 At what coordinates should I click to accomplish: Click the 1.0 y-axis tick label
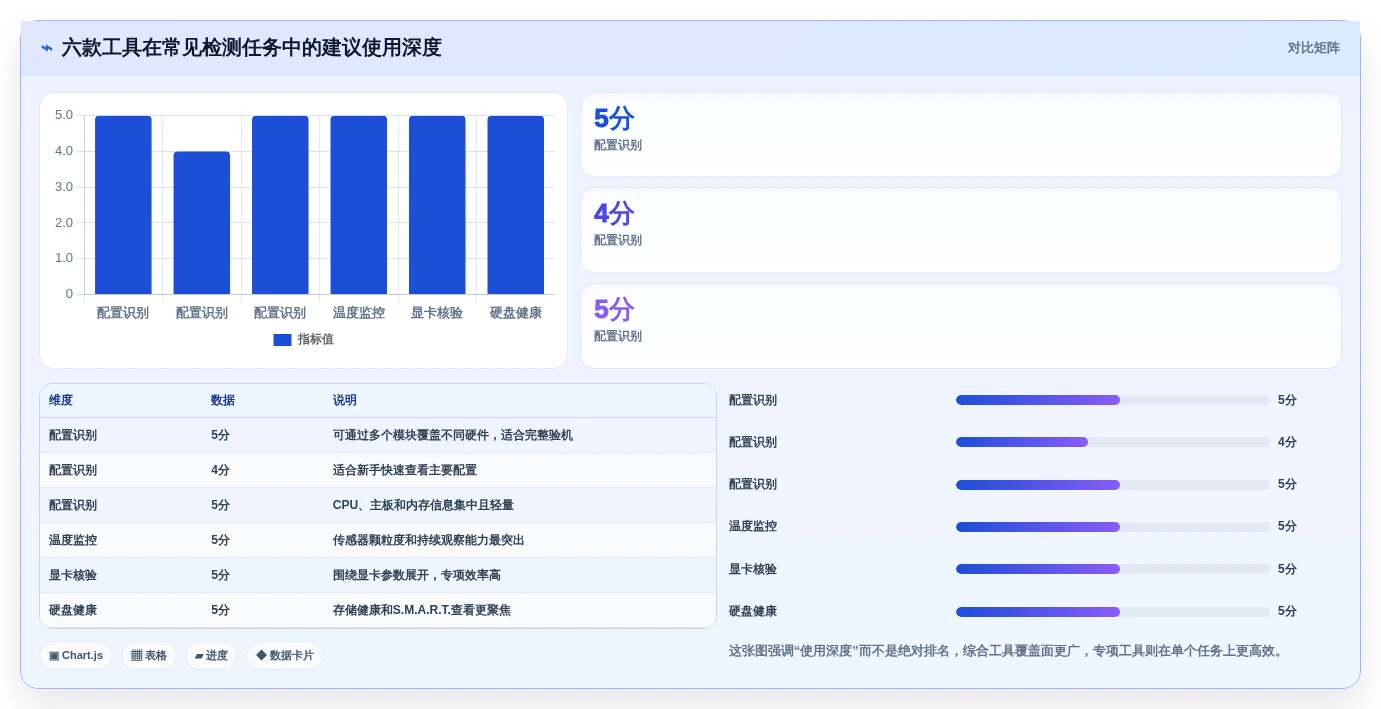click(x=64, y=258)
